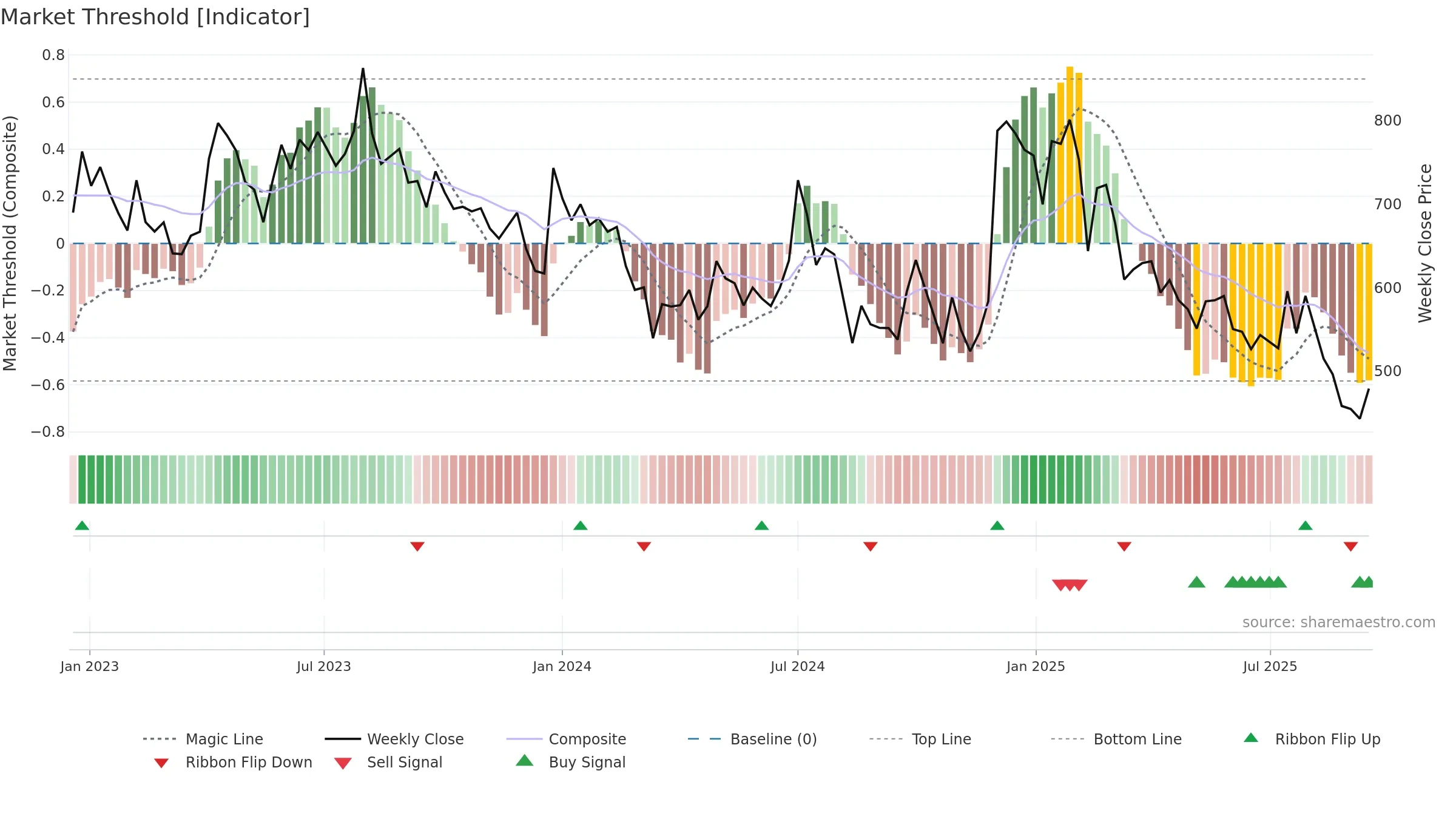
Task: Click the Ribbon Flip Down marker in early 2024
Action: click(644, 547)
